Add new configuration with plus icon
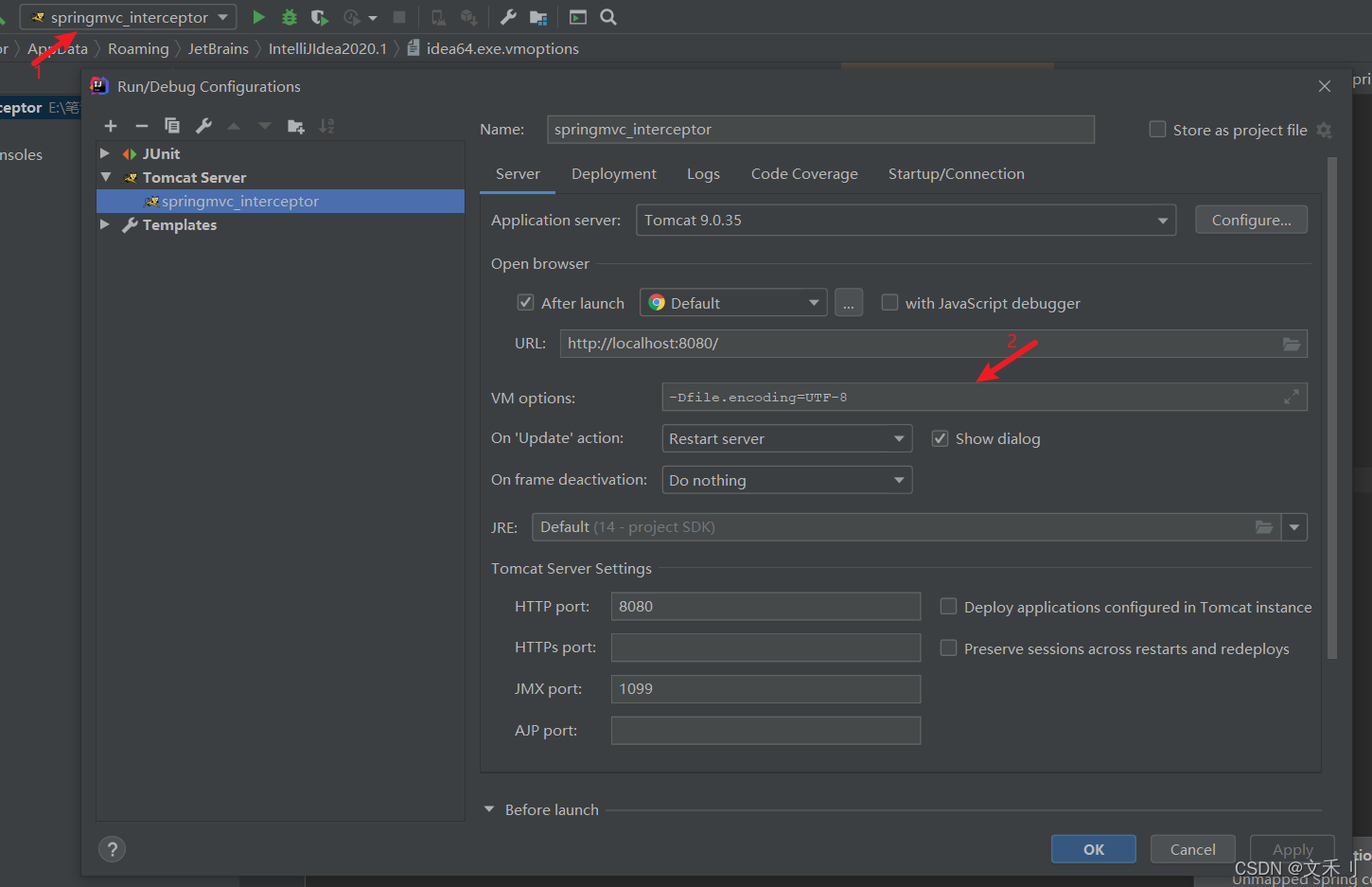This screenshot has height=887, width=1372. tap(111, 126)
